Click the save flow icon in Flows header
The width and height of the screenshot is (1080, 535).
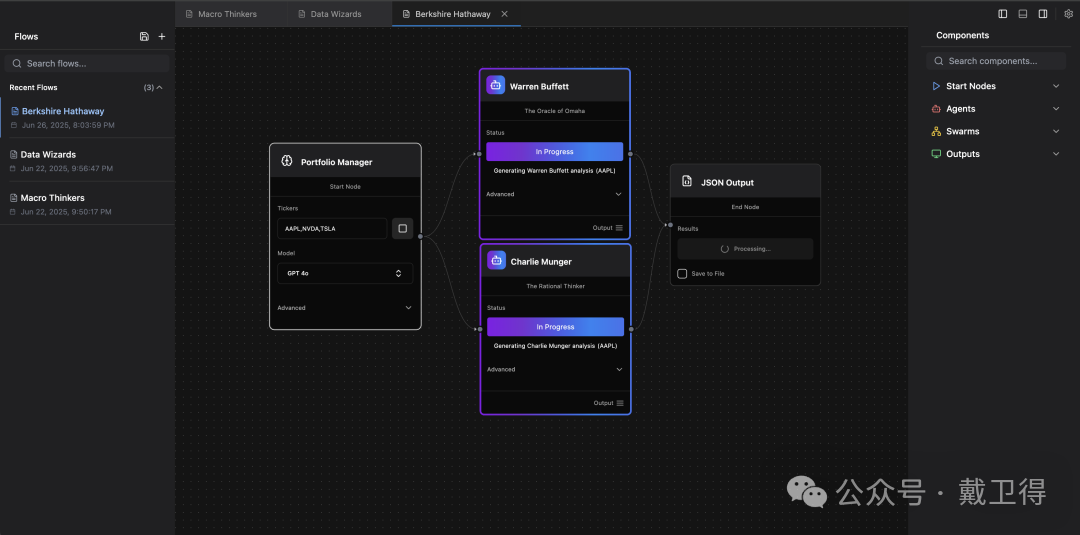pyautogui.click(x=144, y=36)
